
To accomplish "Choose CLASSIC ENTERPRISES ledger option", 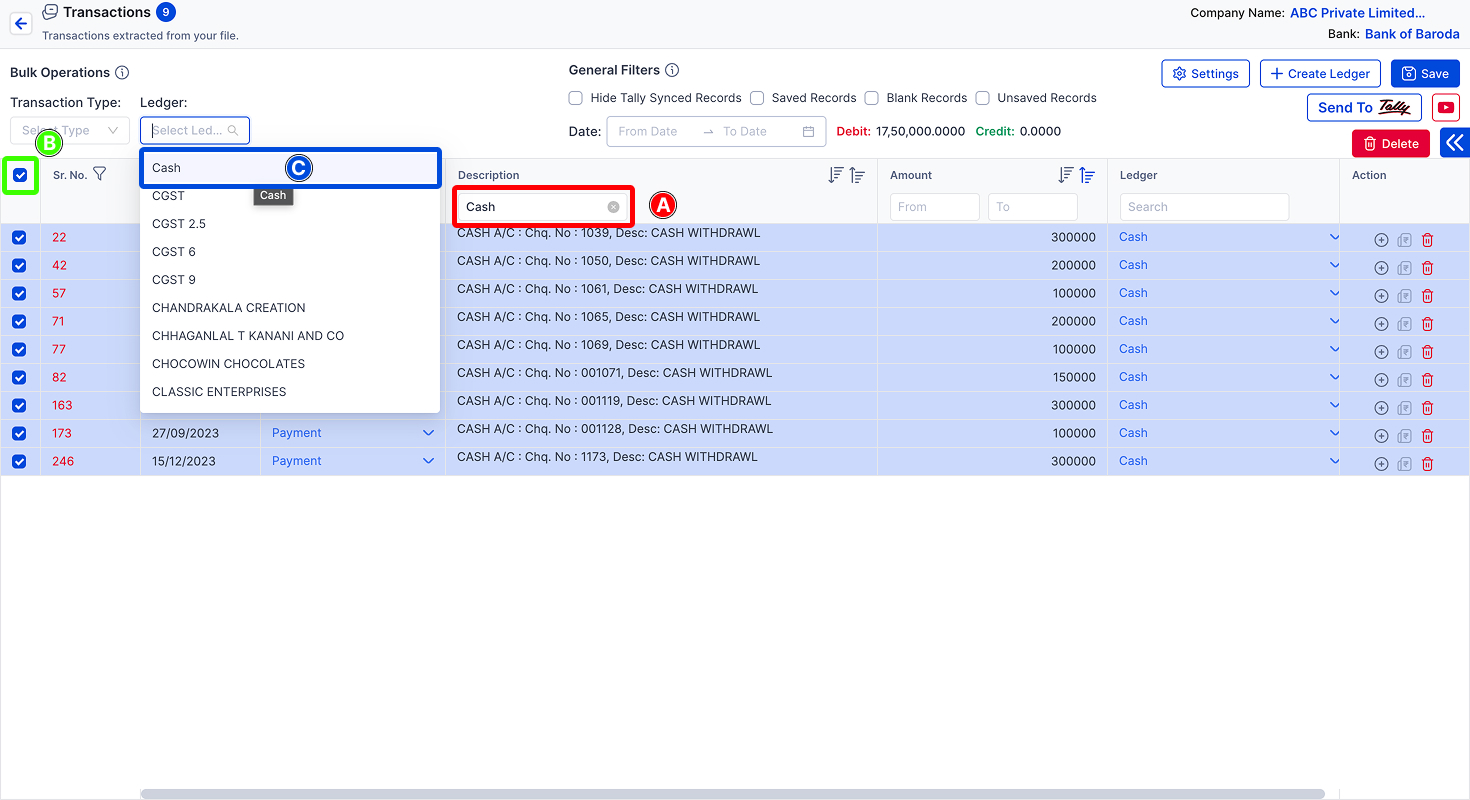I will tap(290, 392).
